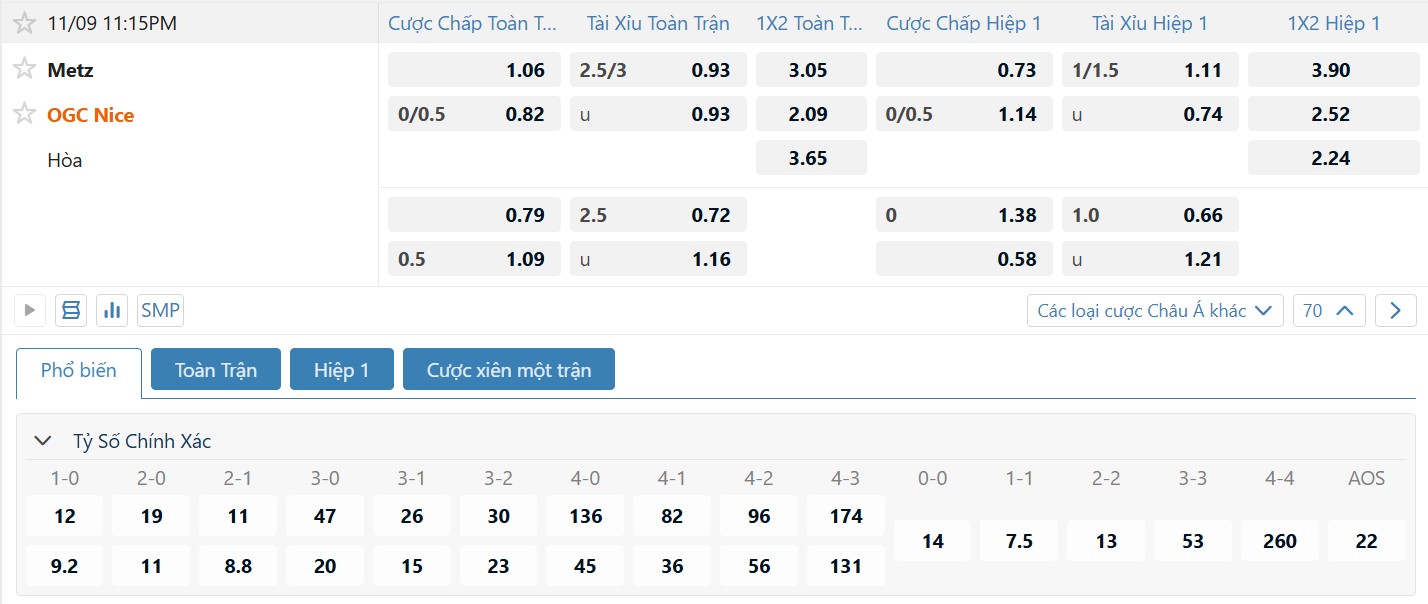1428x604 pixels.
Task: Favorite OGC Nice with the star icon
Action: pos(25,114)
